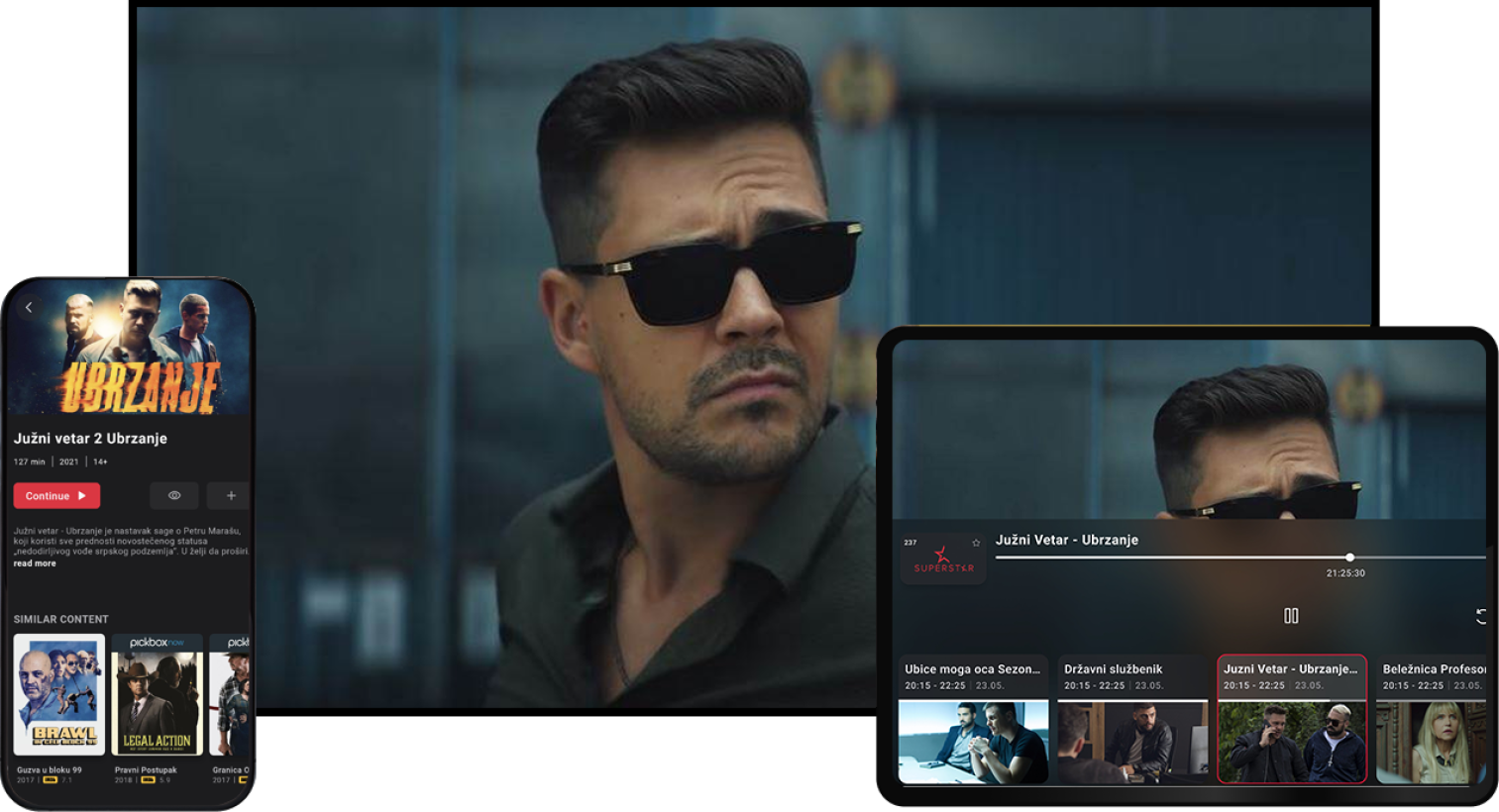This screenshot has width=1499, height=812.
Task: Select the Guzva u bloku 99 title
Action: tap(50, 769)
